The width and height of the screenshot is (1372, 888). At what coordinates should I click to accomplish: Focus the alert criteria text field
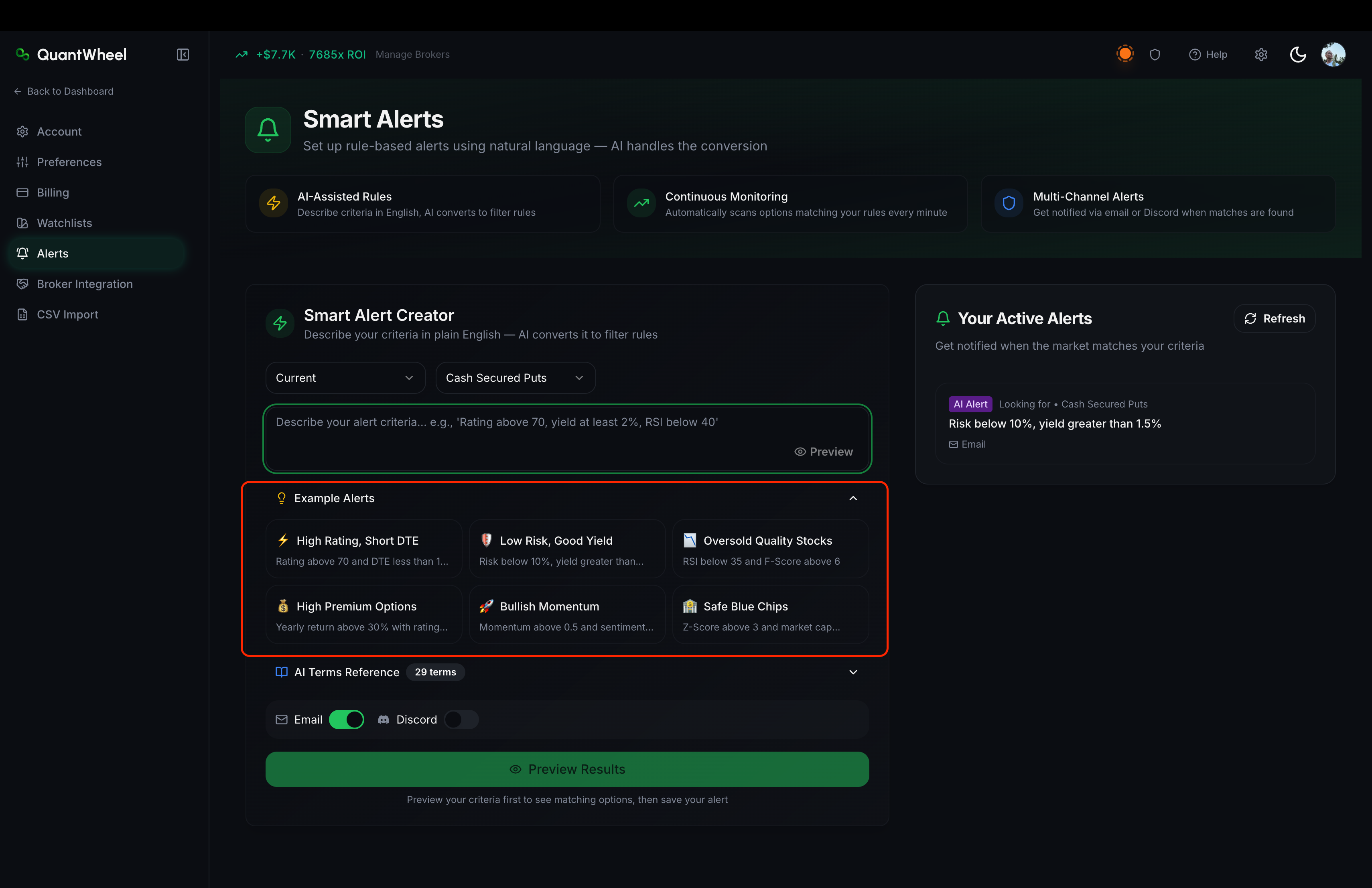(567, 438)
